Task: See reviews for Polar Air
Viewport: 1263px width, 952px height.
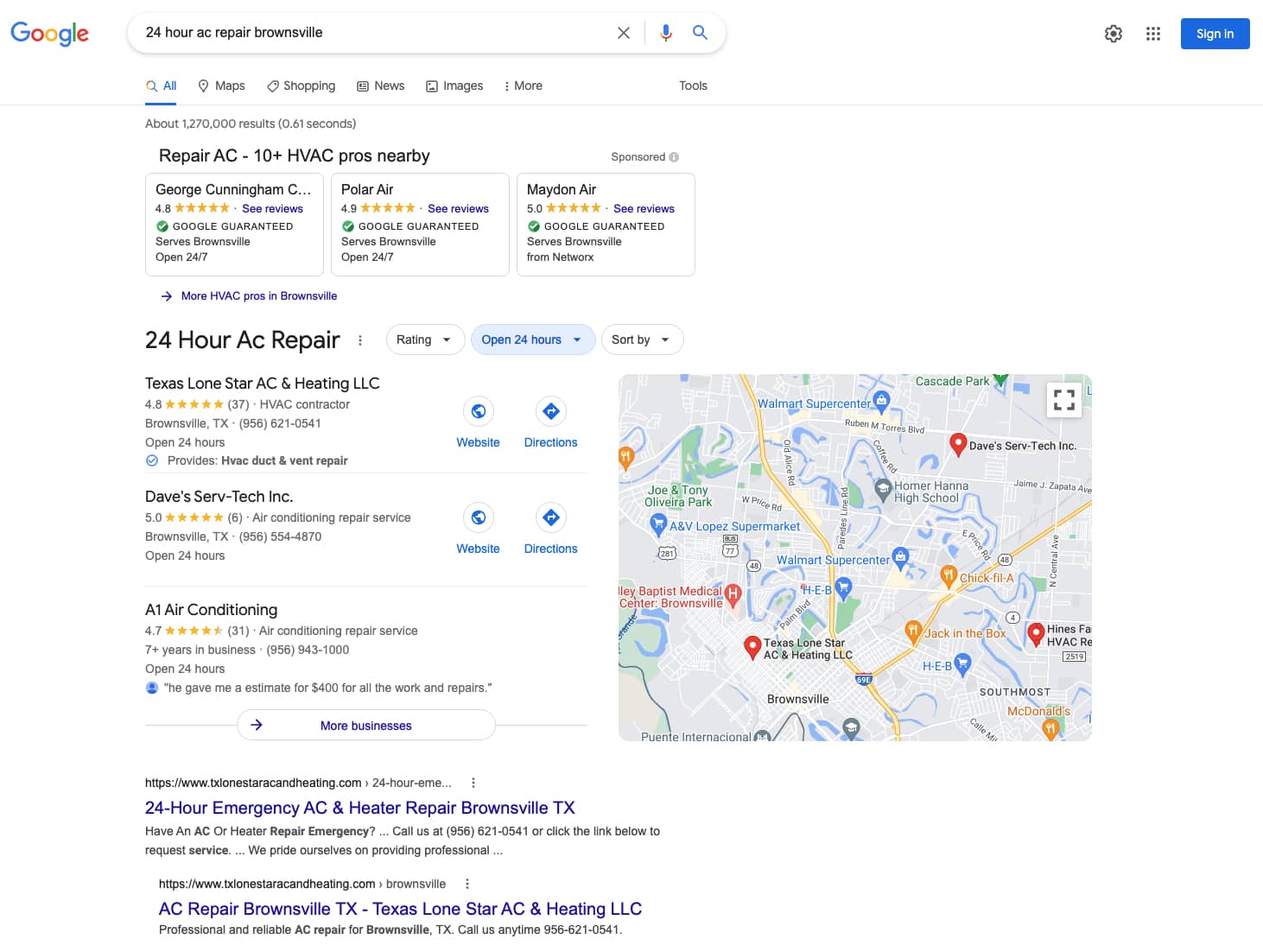Action: [x=459, y=208]
